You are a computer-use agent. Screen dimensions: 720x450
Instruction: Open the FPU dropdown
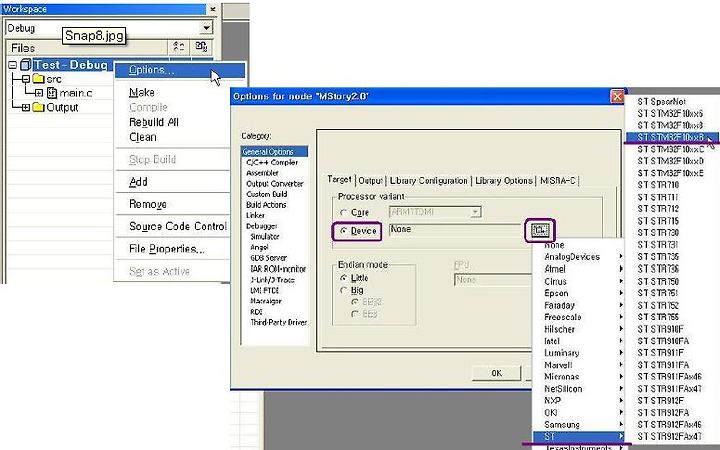492,280
